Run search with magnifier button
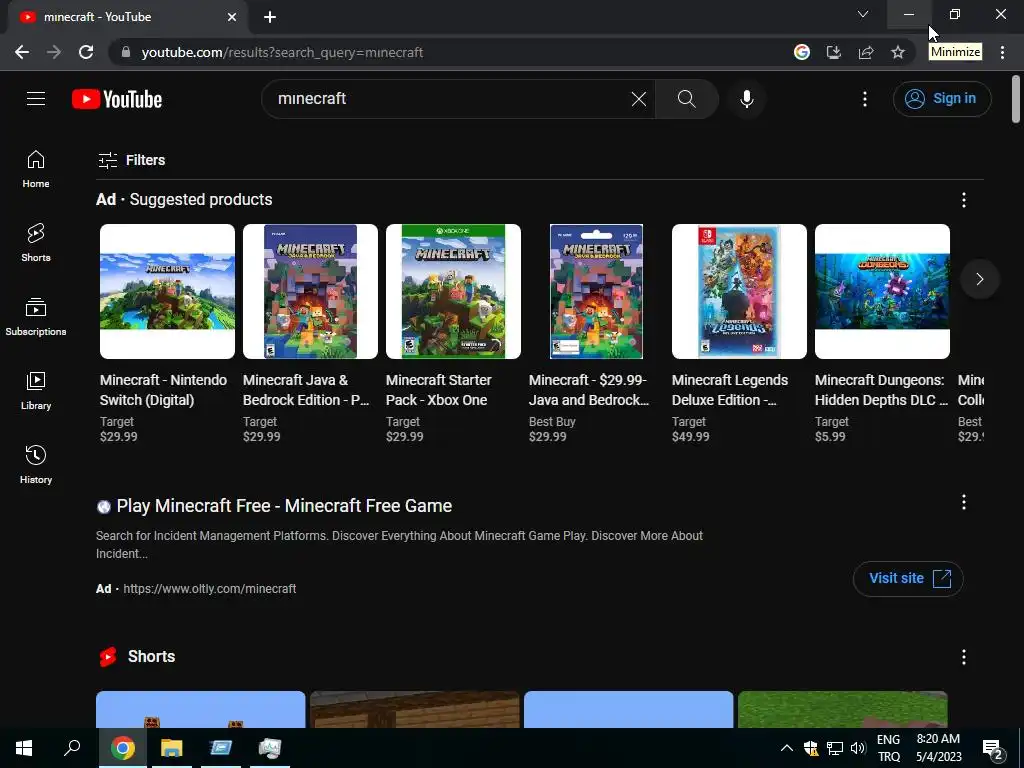The width and height of the screenshot is (1024, 768). pyautogui.click(x=686, y=99)
